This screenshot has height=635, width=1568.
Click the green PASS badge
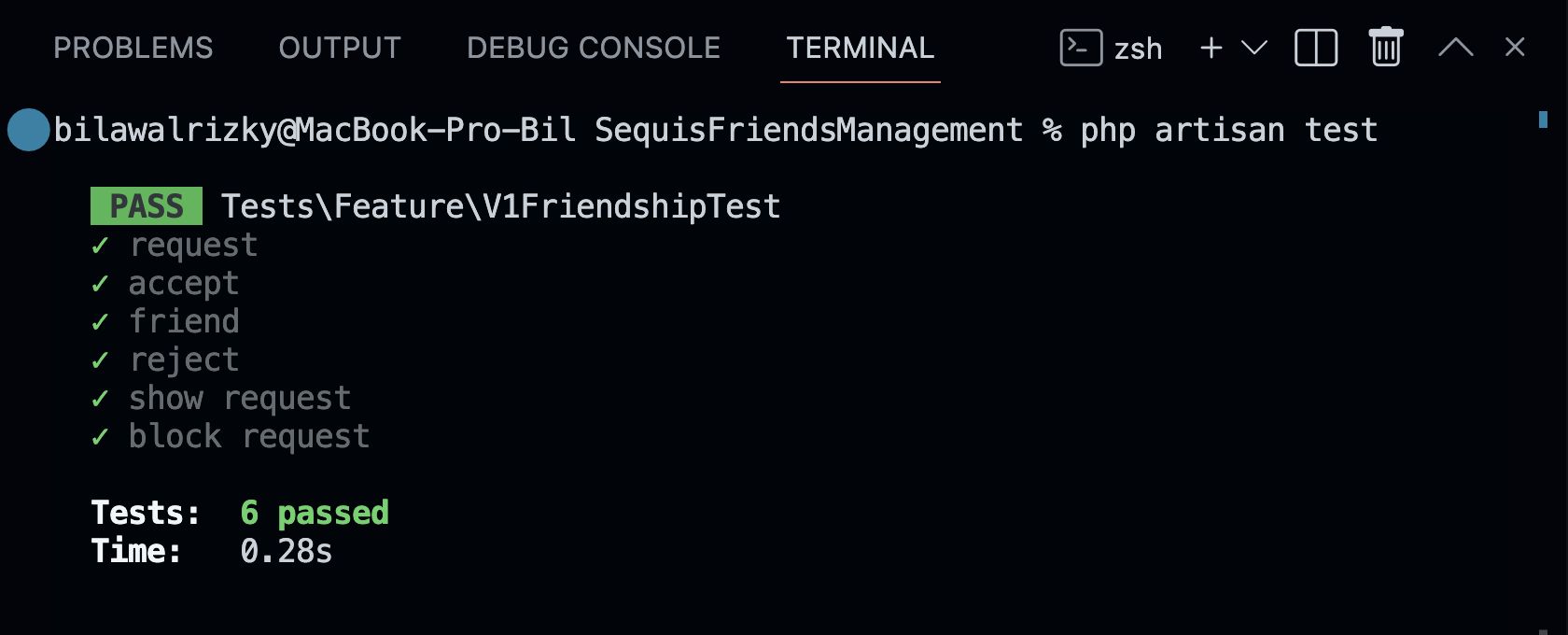click(x=146, y=205)
